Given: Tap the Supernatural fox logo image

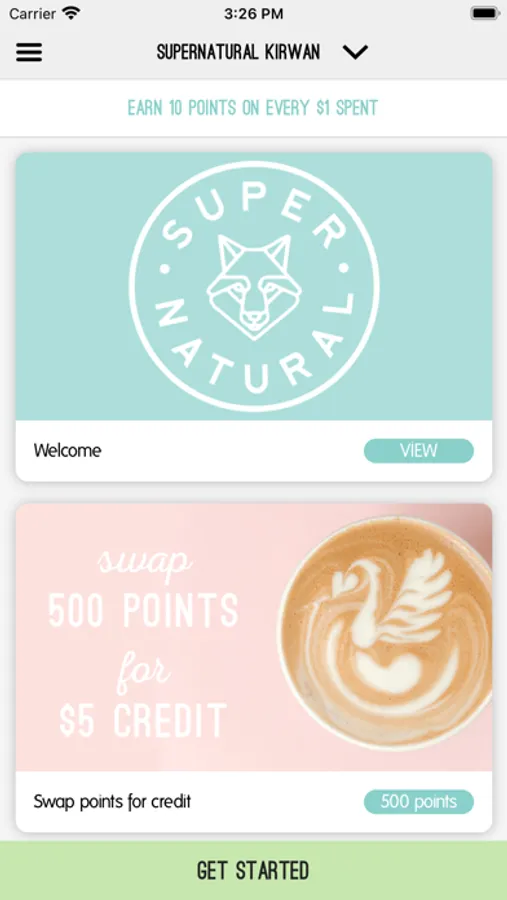Looking at the screenshot, I should (254, 286).
